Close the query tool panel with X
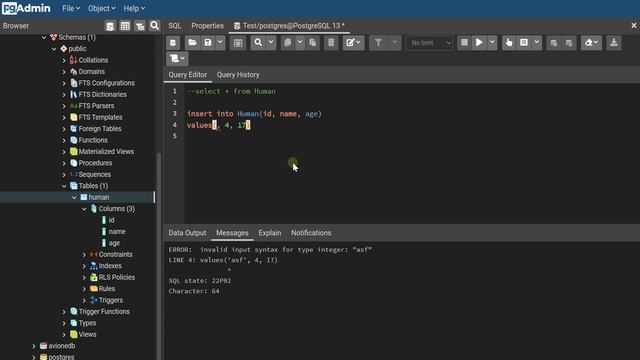Image resolution: width=640 pixels, height=360 pixels. [634, 26]
